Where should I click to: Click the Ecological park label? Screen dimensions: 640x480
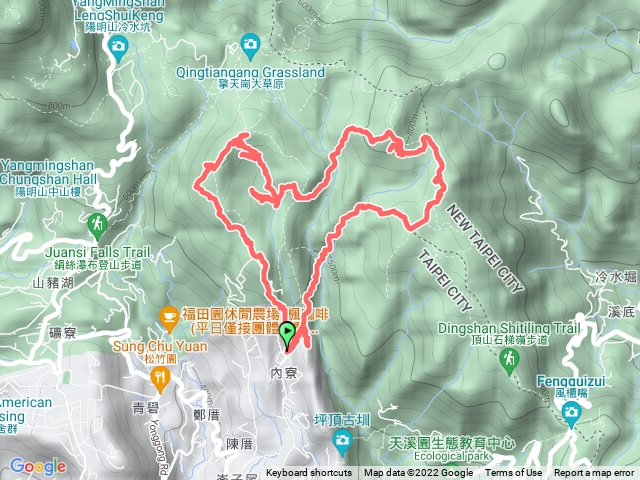pos(451,456)
